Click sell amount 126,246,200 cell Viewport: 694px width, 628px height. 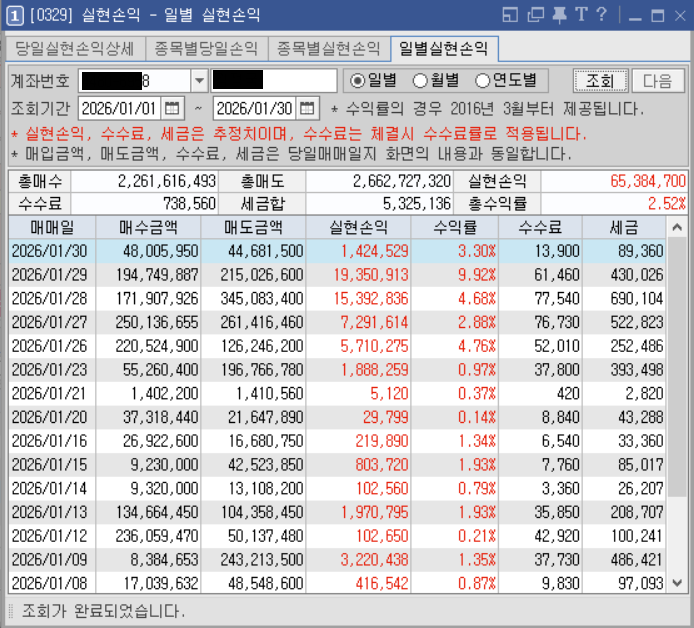coord(262,346)
